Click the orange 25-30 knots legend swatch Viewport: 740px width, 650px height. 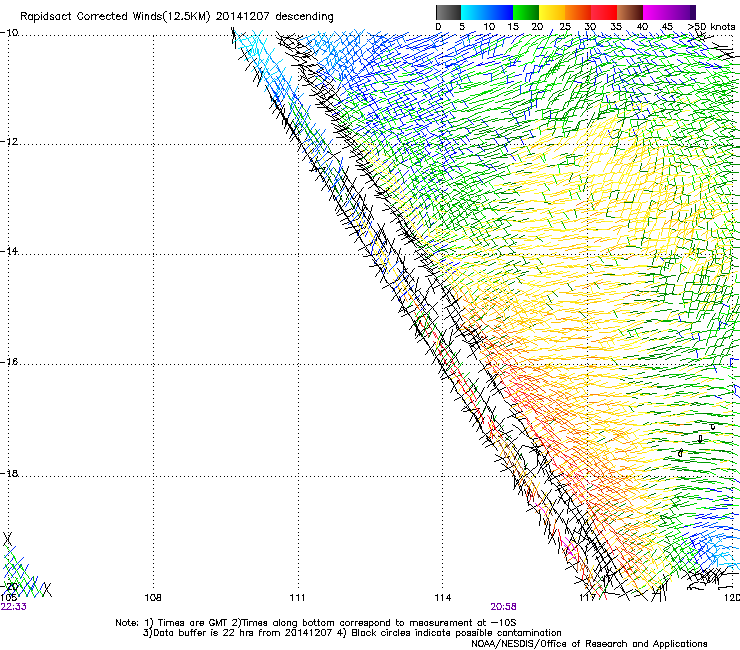coord(578,12)
